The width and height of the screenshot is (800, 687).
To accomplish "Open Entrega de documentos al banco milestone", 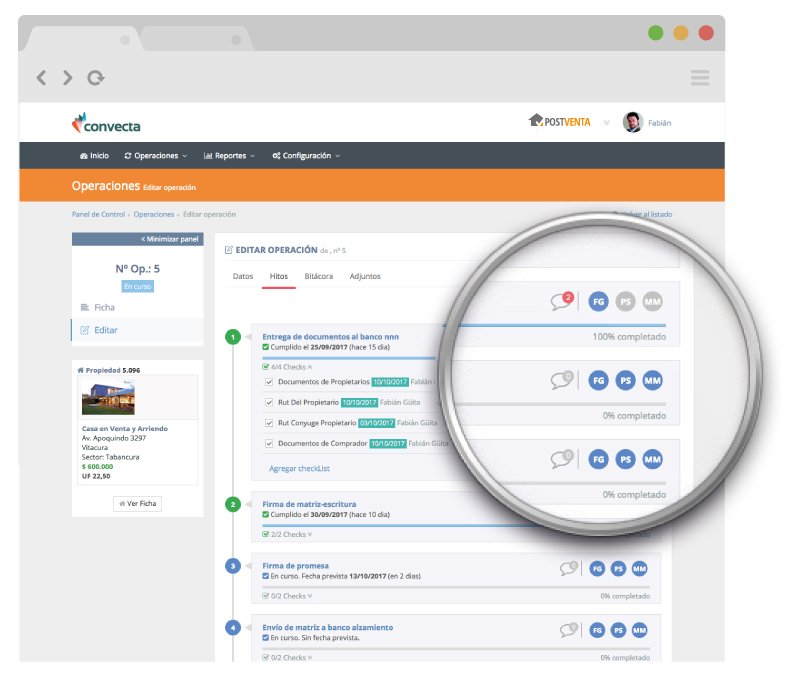I will (x=331, y=337).
